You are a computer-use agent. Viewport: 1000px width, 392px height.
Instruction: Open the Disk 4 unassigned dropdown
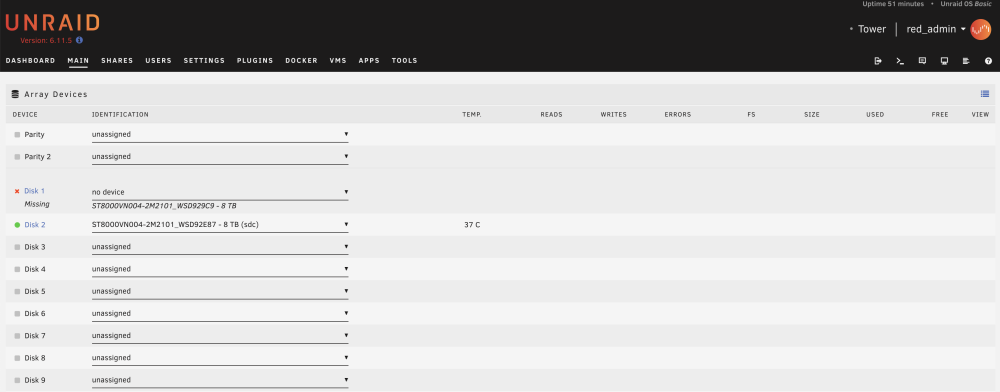pyautogui.click(x=220, y=270)
